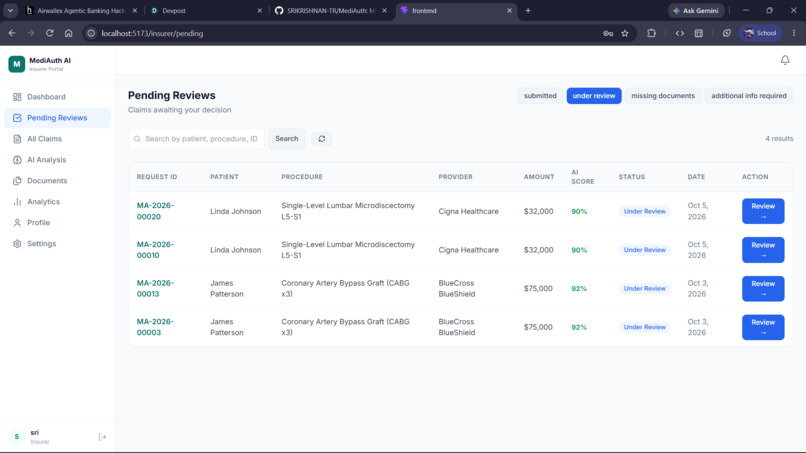Open the School profile menu
Image resolution: width=806 pixels, height=453 pixels.
click(x=760, y=33)
